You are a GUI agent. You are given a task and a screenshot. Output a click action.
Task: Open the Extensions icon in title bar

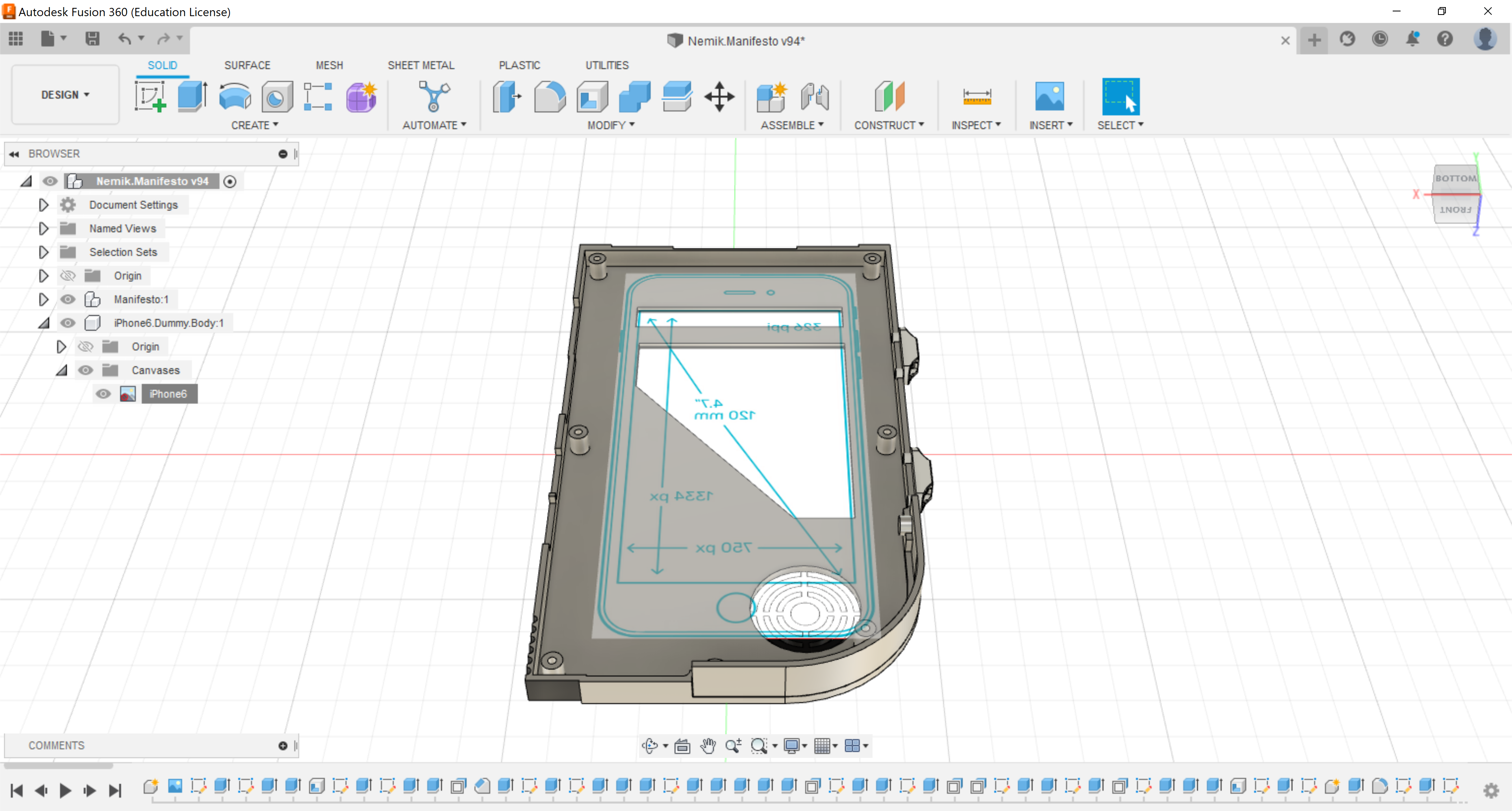pos(1347,39)
